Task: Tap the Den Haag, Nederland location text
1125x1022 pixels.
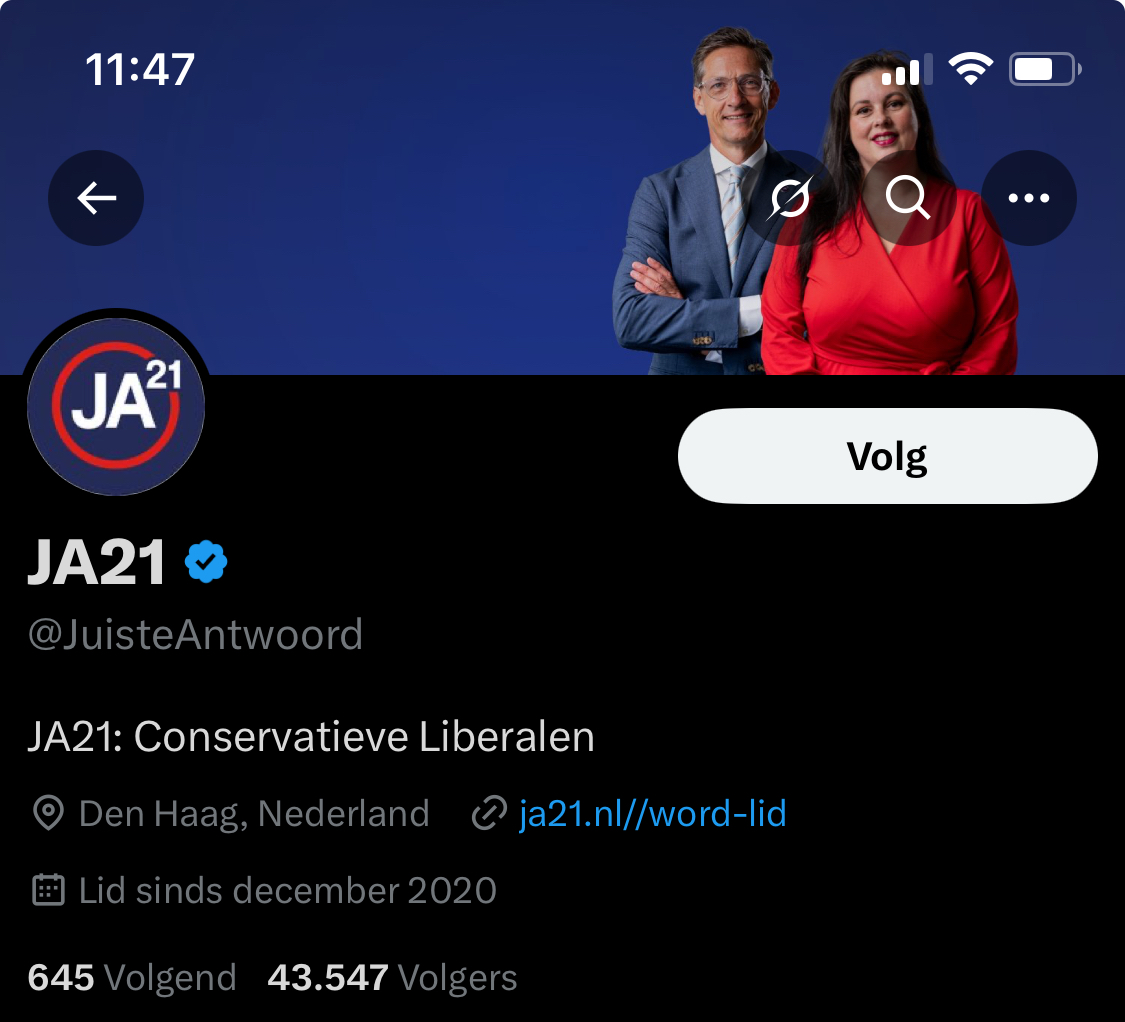Action: (254, 814)
